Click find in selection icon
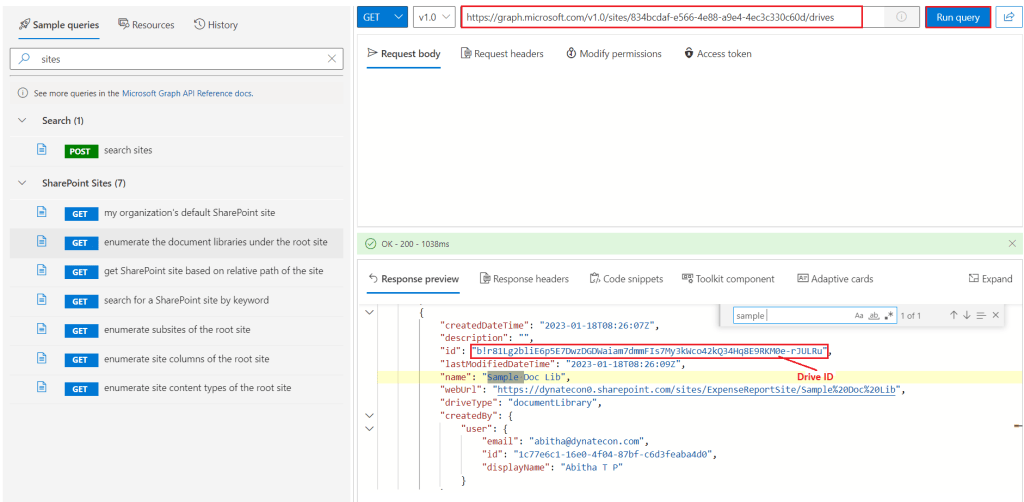 coord(981,315)
